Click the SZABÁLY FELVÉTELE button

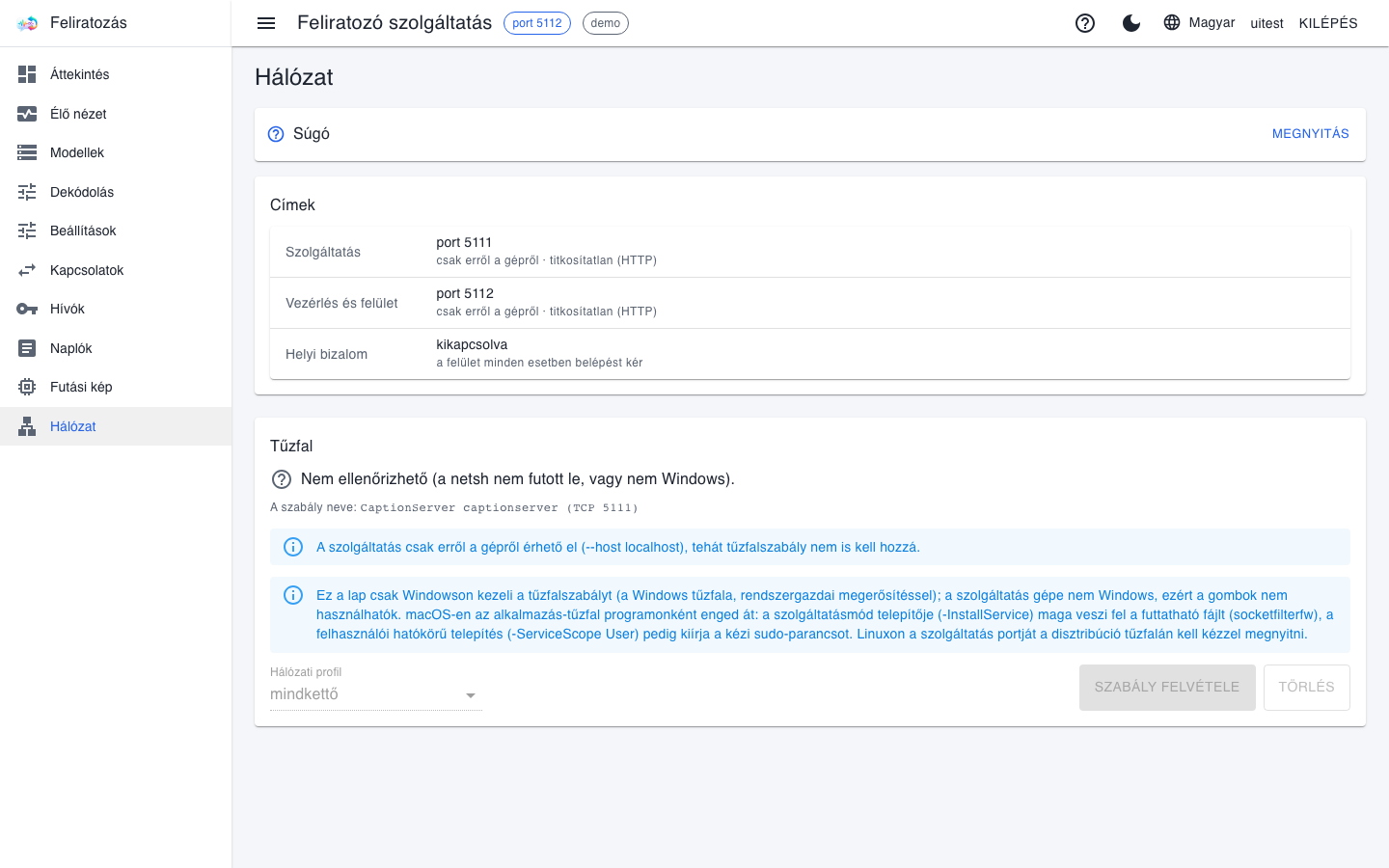click(x=1167, y=688)
